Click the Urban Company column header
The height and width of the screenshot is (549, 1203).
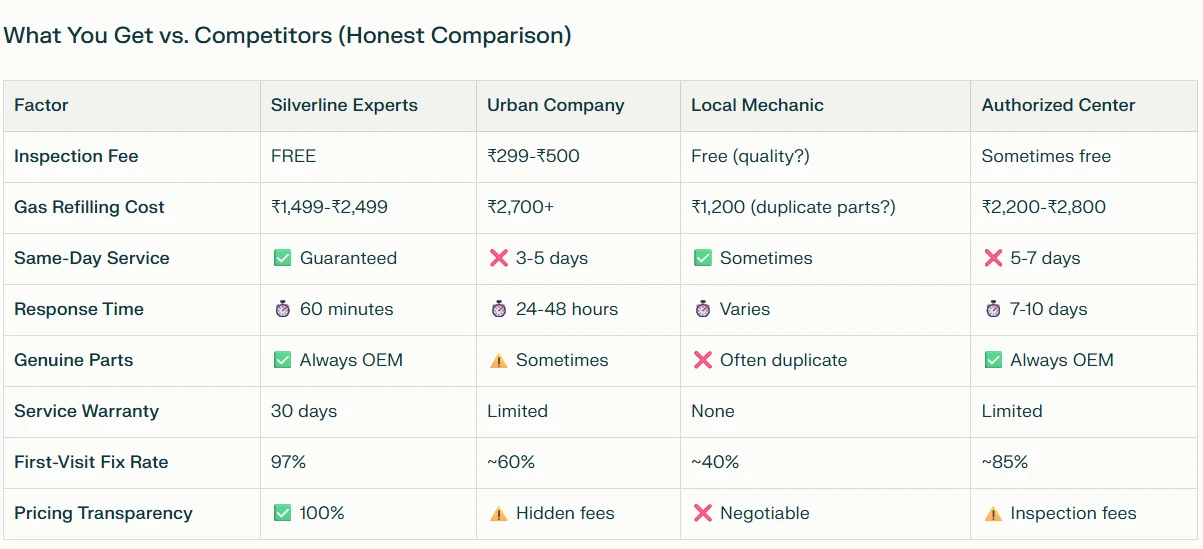(x=555, y=105)
